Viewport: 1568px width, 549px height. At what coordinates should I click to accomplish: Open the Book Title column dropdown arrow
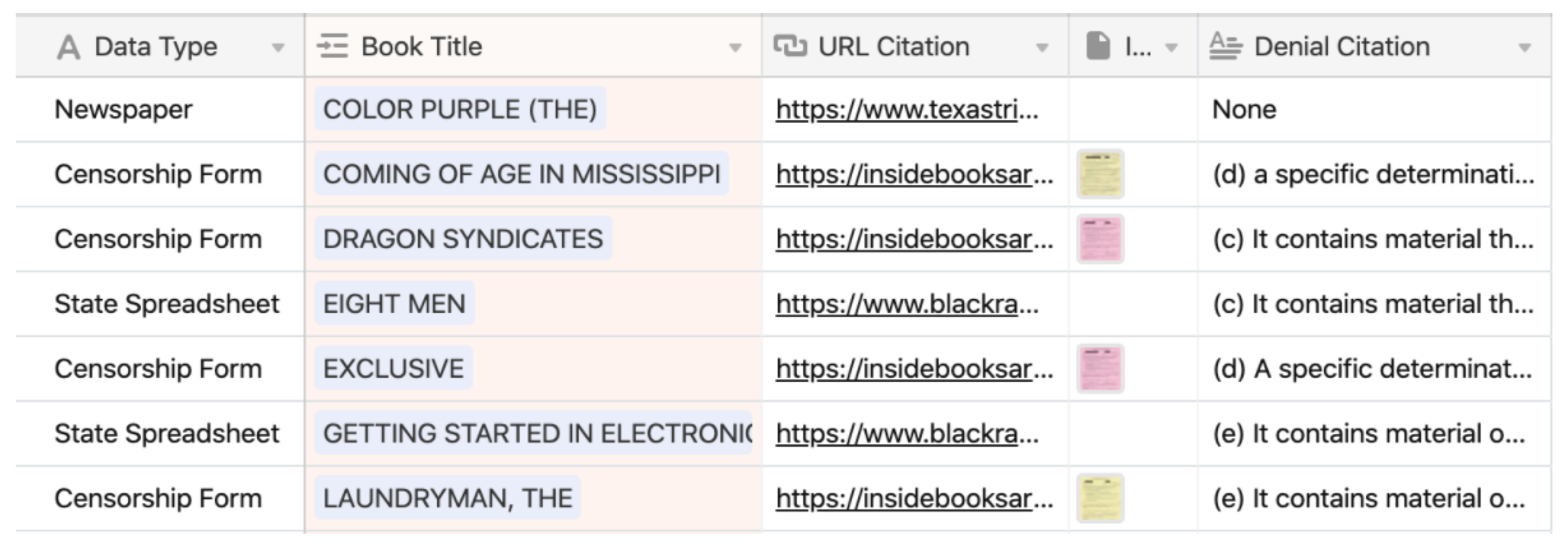coord(735,48)
